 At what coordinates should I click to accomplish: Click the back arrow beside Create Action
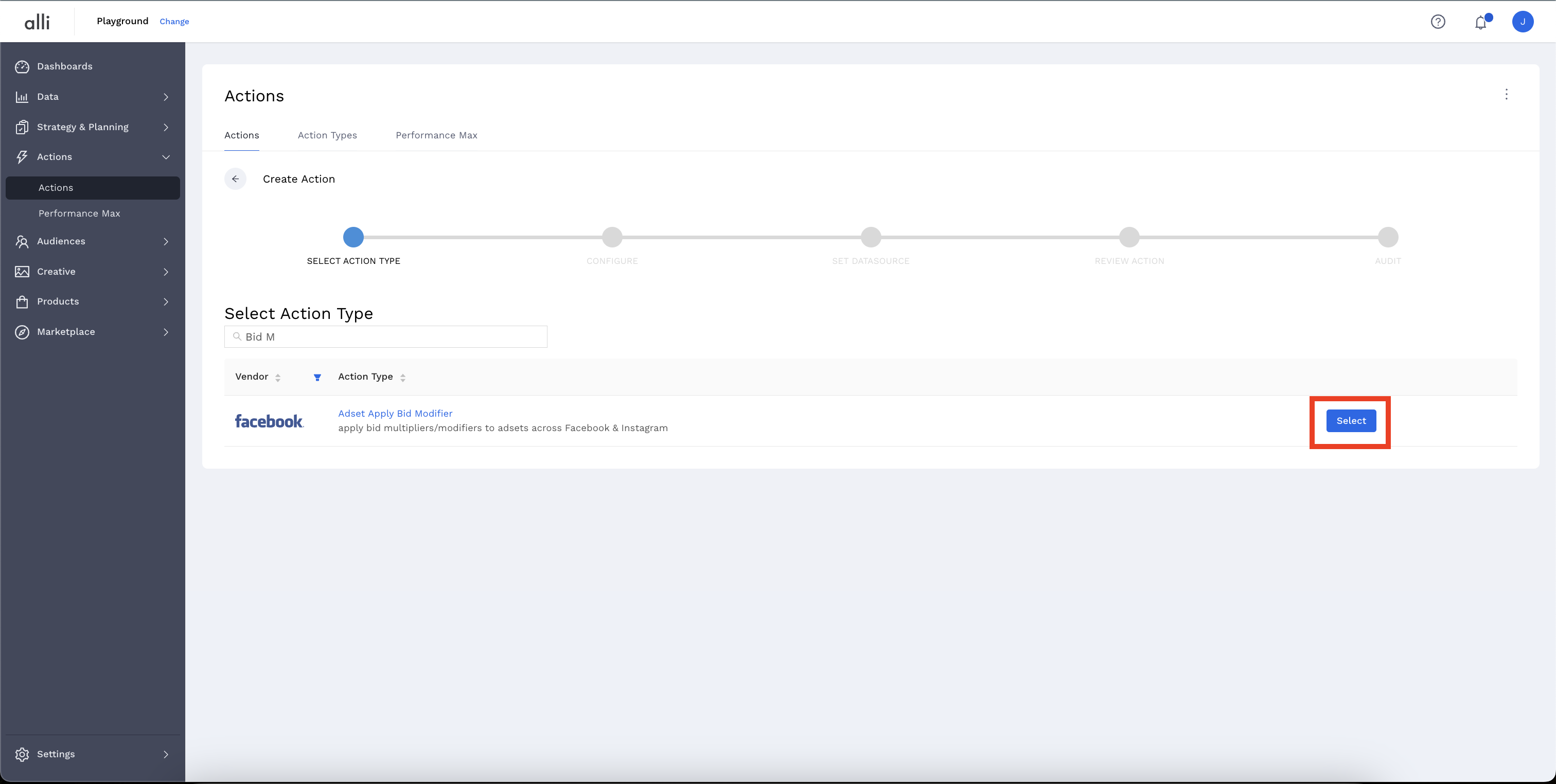(x=236, y=179)
